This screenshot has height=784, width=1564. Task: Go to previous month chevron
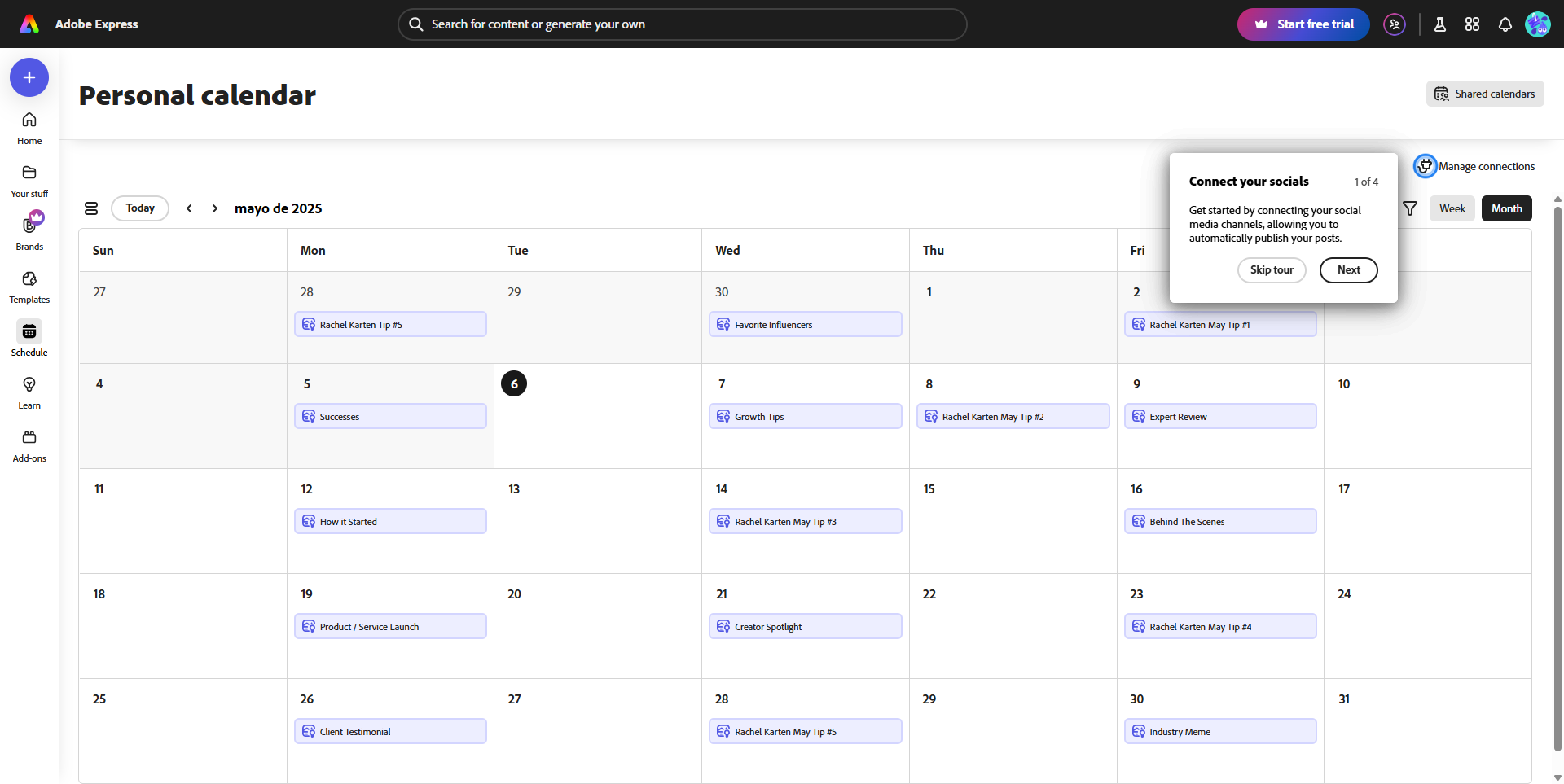189,208
